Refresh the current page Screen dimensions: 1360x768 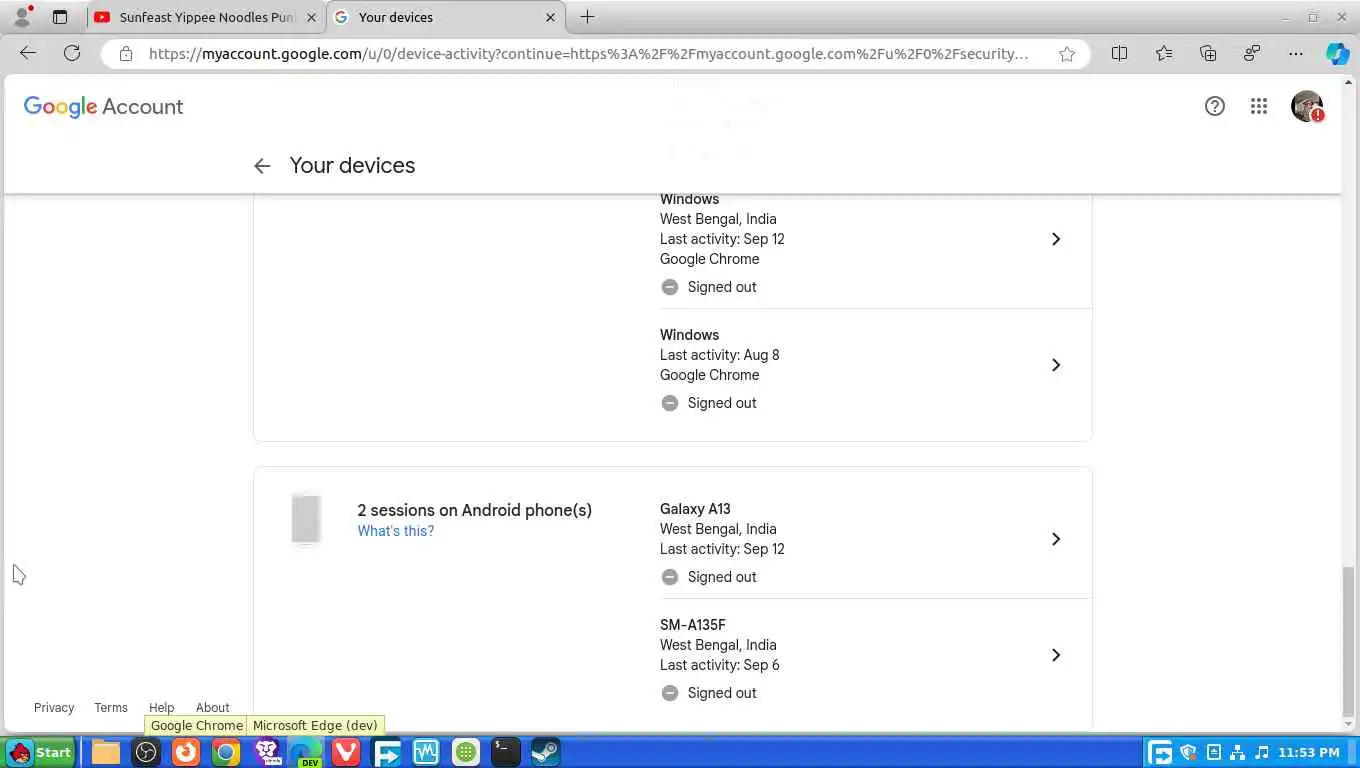[x=72, y=53]
